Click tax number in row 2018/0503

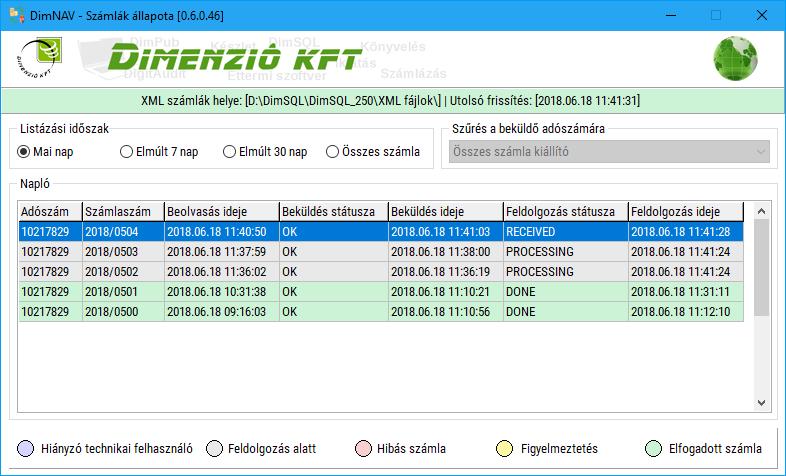tap(50, 252)
